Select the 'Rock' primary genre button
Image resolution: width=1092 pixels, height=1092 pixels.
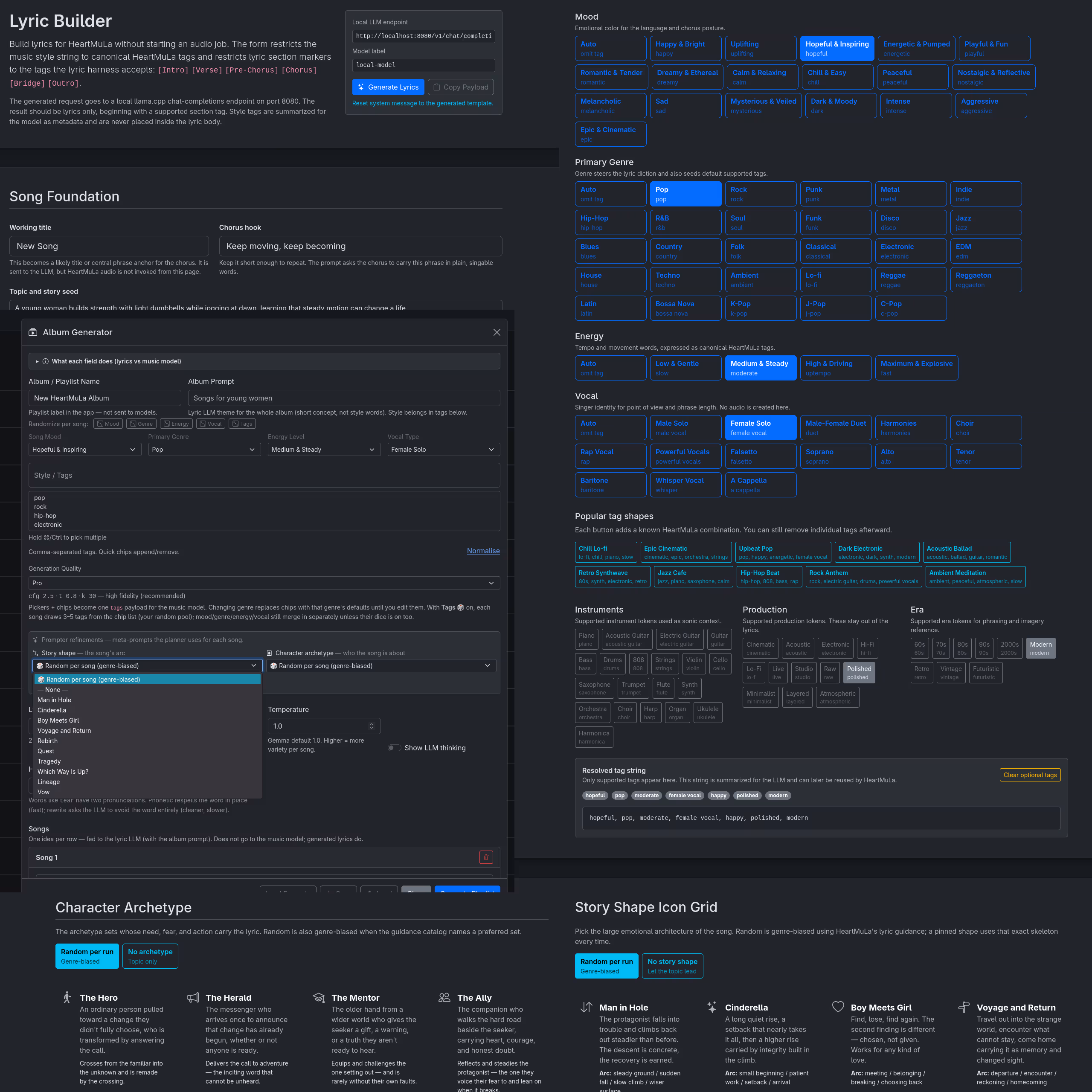coord(760,194)
